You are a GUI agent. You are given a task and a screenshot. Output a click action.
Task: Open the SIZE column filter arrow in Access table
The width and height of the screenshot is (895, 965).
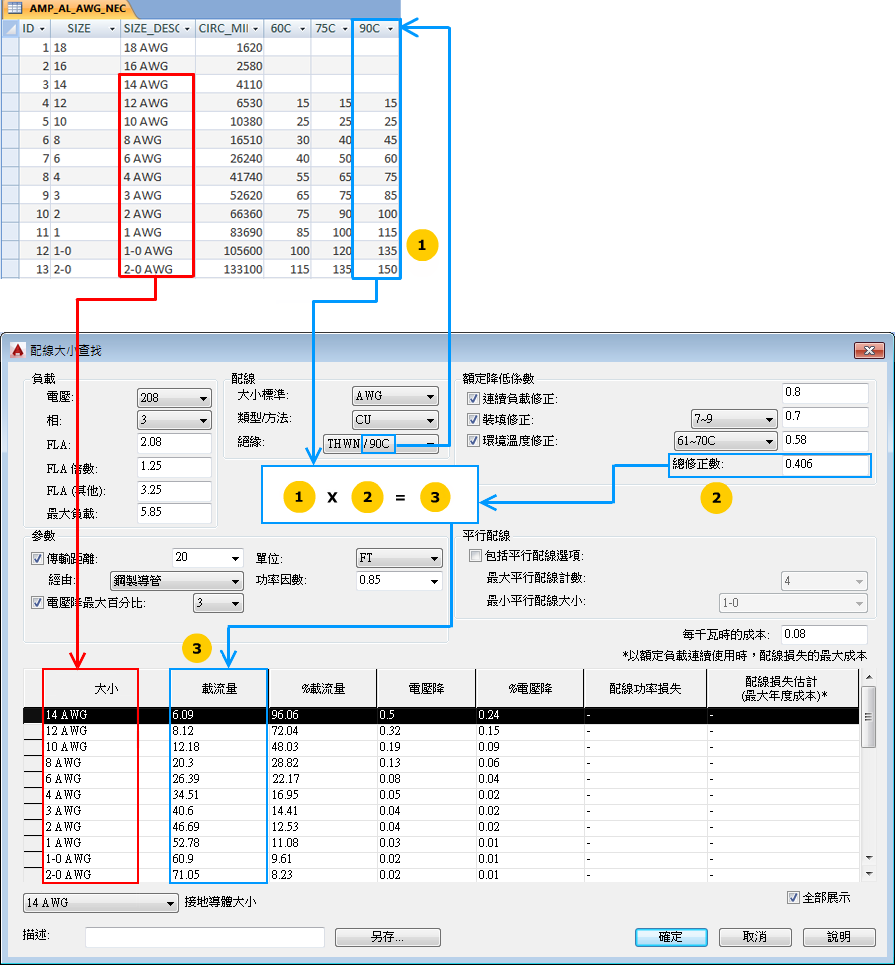point(112,29)
